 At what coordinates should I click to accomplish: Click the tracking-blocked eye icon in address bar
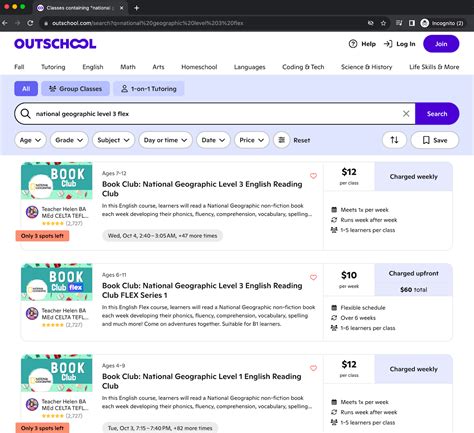tap(370, 23)
